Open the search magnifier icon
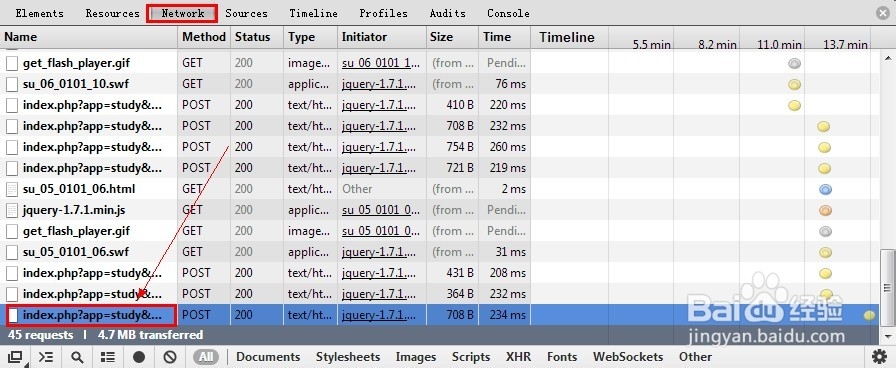This screenshot has height=368, width=896. (x=77, y=357)
